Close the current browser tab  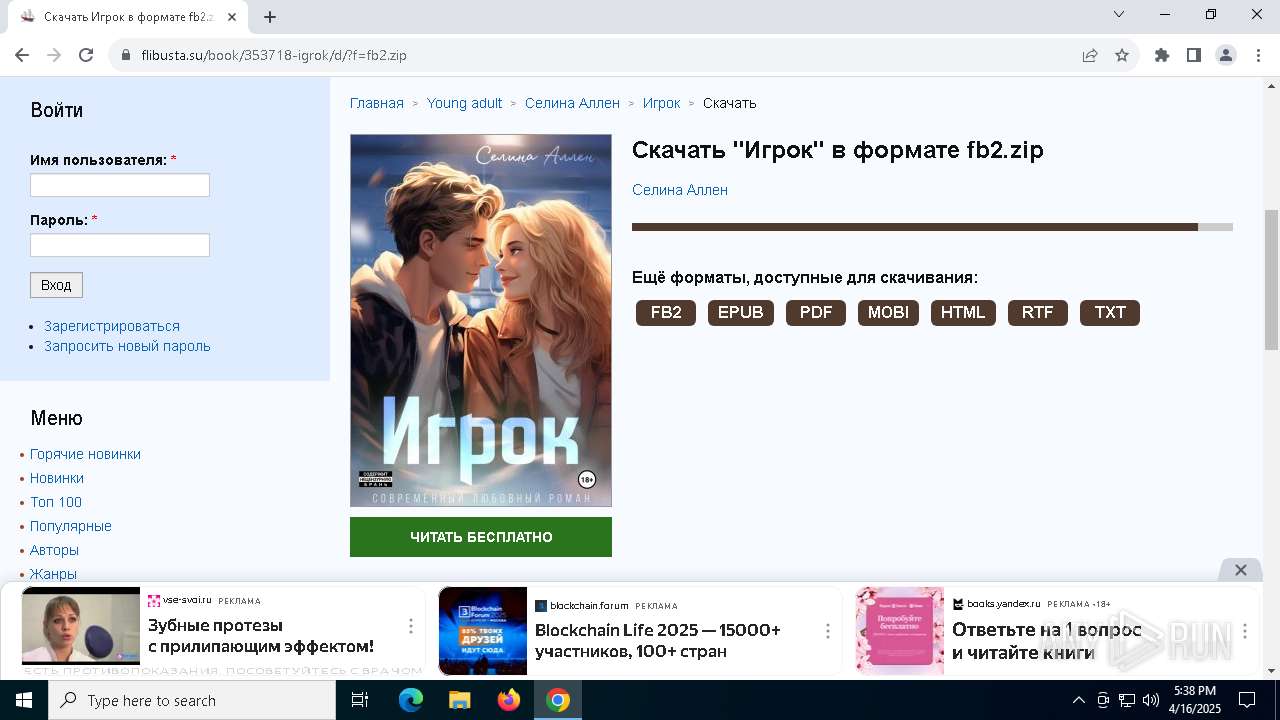tap(232, 16)
